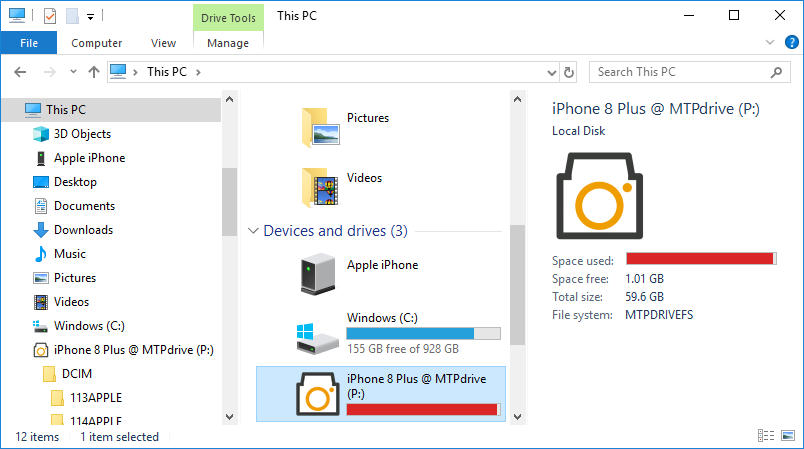Open the Customize Quick Access Toolbar dropdown
This screenshot has height=449, width=804.
point(90,16)
